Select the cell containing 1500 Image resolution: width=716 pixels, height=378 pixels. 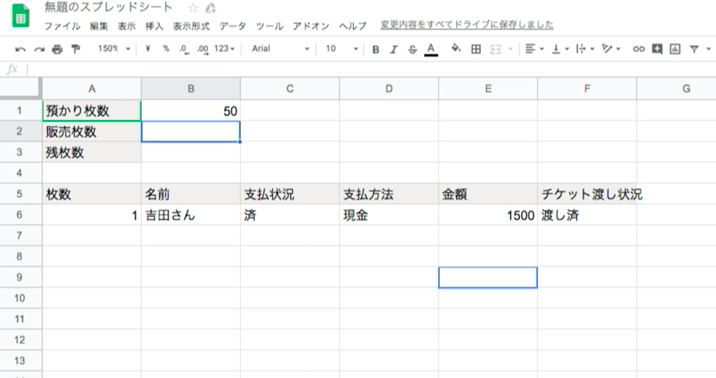click(x=488, y=215)
